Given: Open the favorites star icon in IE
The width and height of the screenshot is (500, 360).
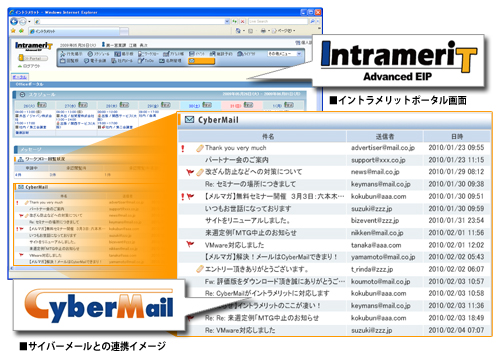Looking at the screenshot, I should pyautogui.click(x=13, y=31).
